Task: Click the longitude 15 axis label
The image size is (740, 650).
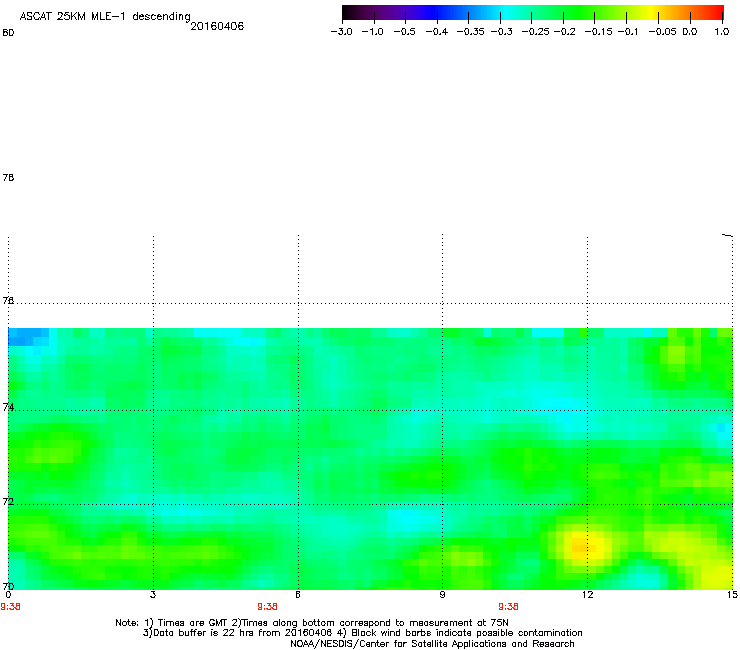Action: click(x=732, y=595)
